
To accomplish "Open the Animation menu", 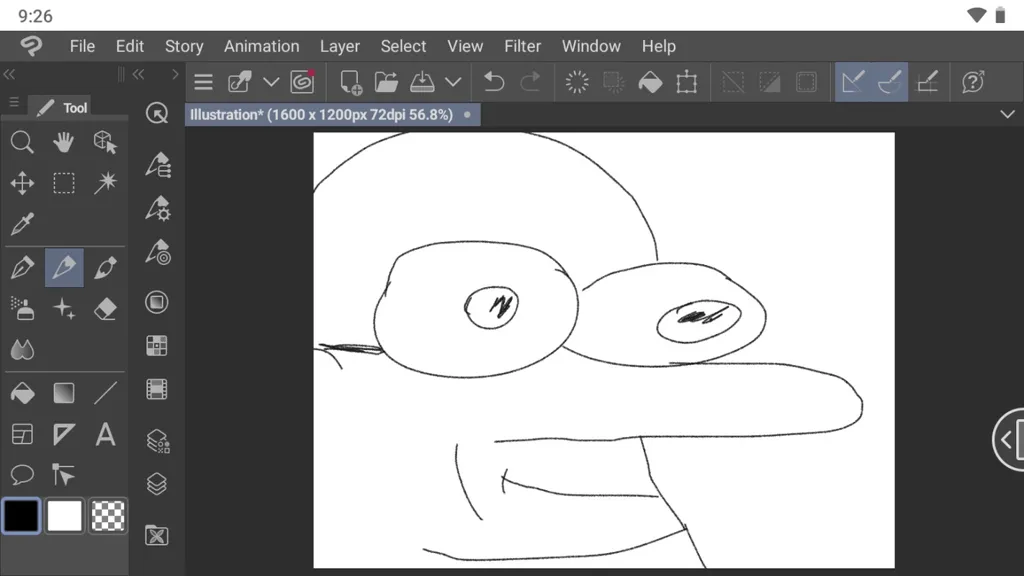I will pos(261,46).
